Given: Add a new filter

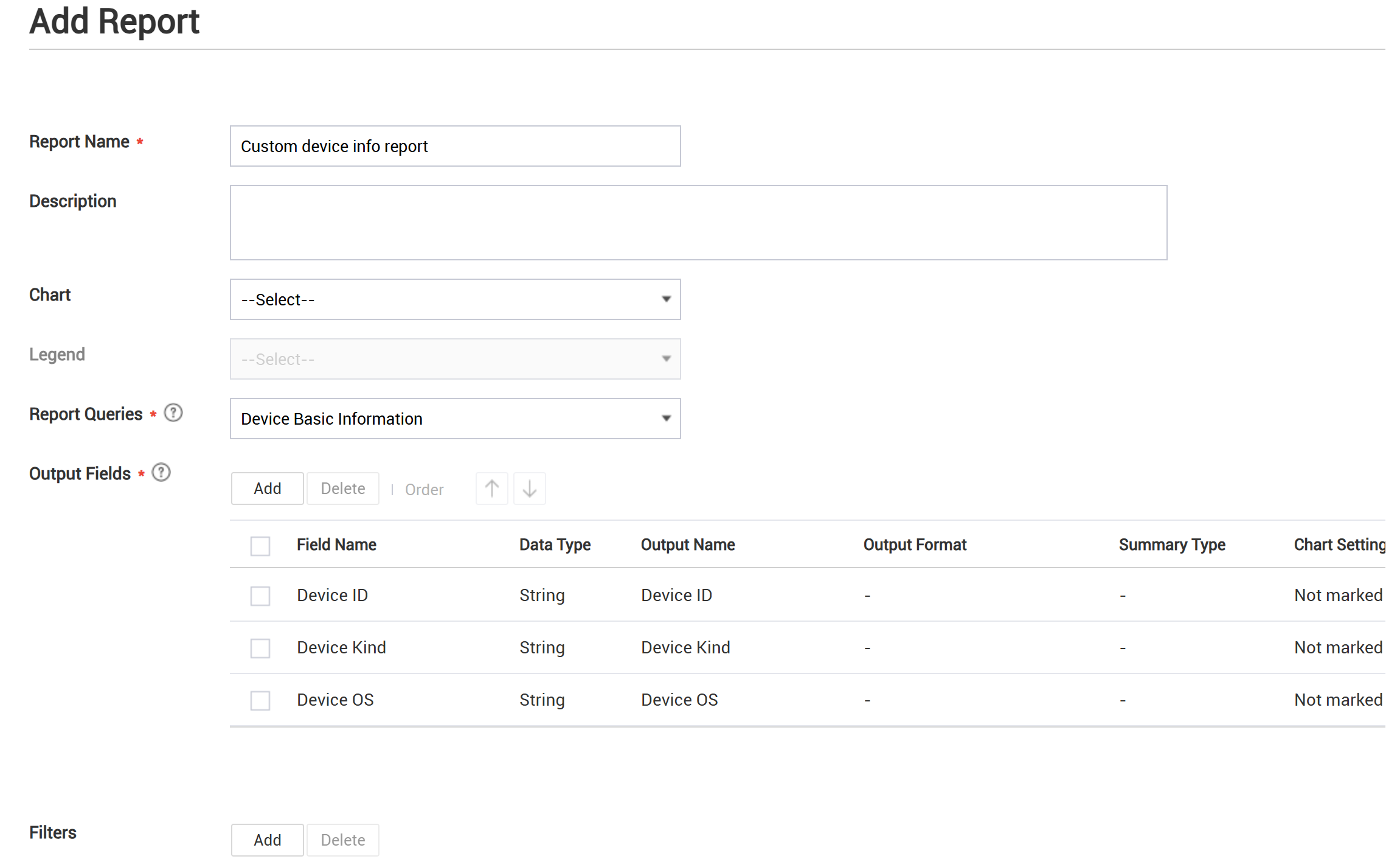Looking at the screenshot, I should (x=267, y=840).
